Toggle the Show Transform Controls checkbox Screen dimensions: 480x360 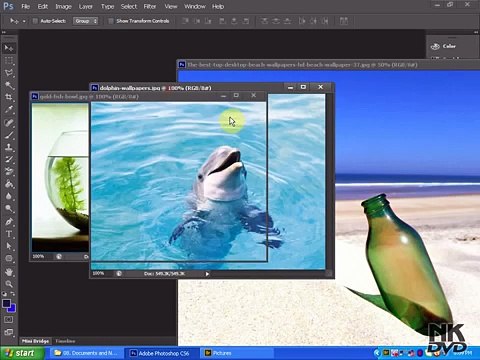(111, 21)
